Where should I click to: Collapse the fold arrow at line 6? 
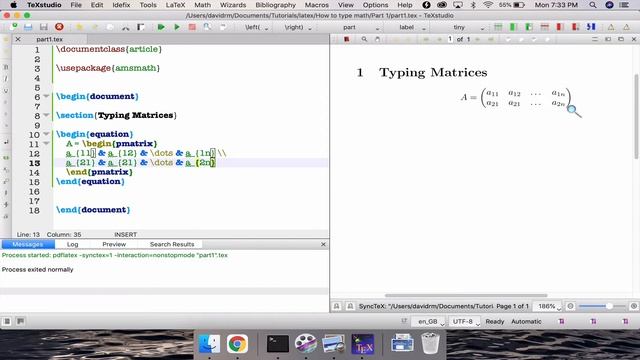click(47, 96)
